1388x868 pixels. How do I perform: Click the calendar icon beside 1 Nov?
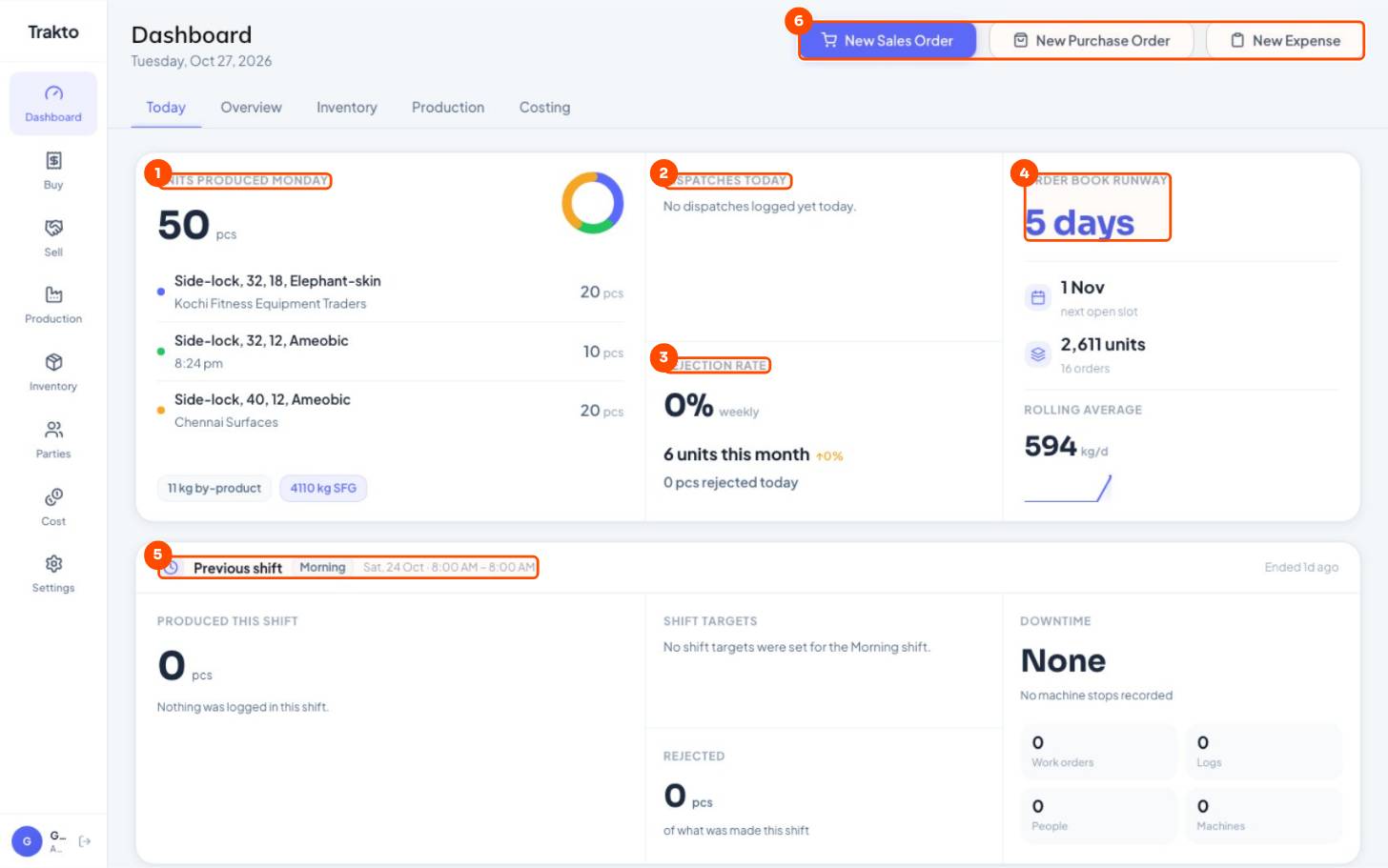pyautogui.click(x=1037, y=297)
